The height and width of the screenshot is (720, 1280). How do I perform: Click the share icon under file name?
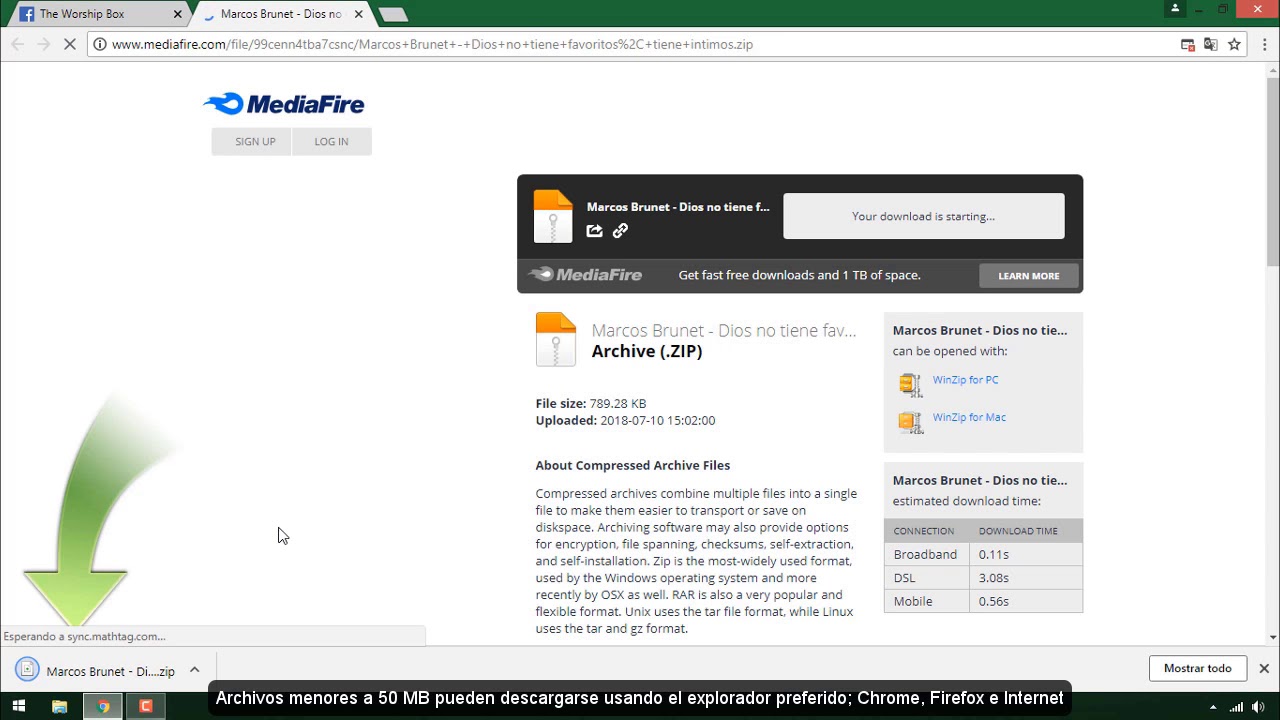pos(595,231)
